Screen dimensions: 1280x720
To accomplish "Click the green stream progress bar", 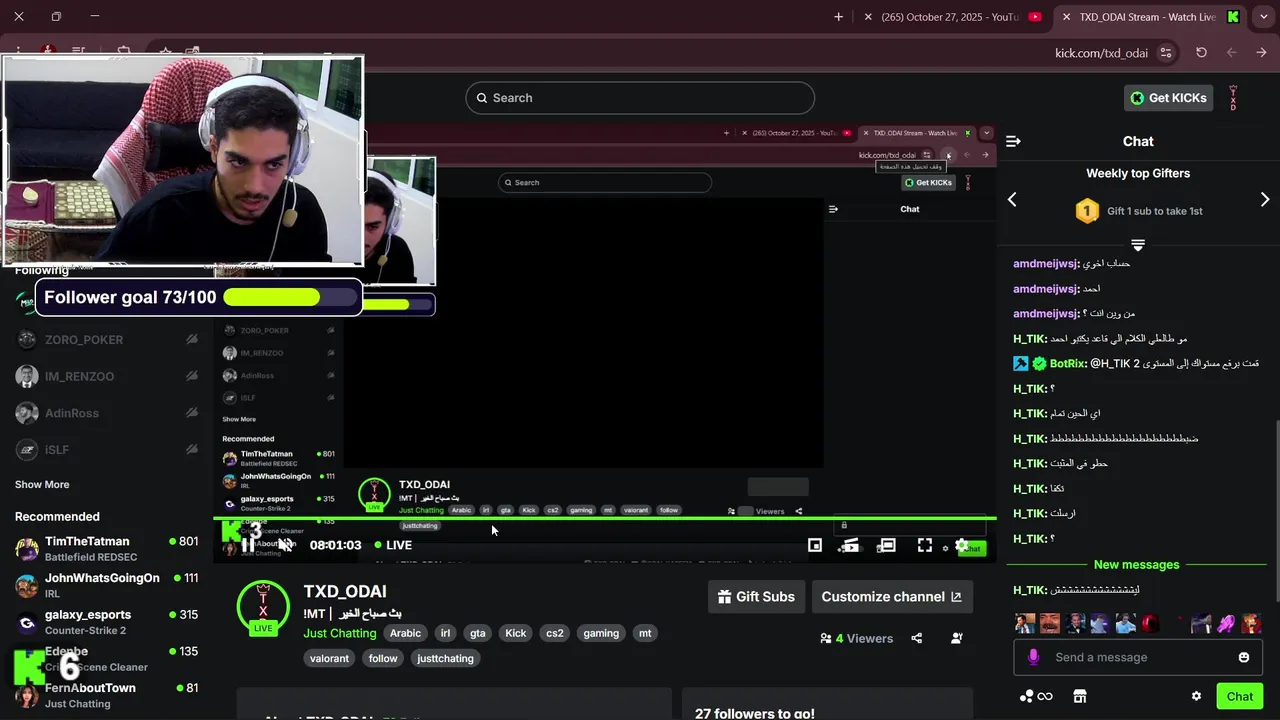I will point(605,518).
